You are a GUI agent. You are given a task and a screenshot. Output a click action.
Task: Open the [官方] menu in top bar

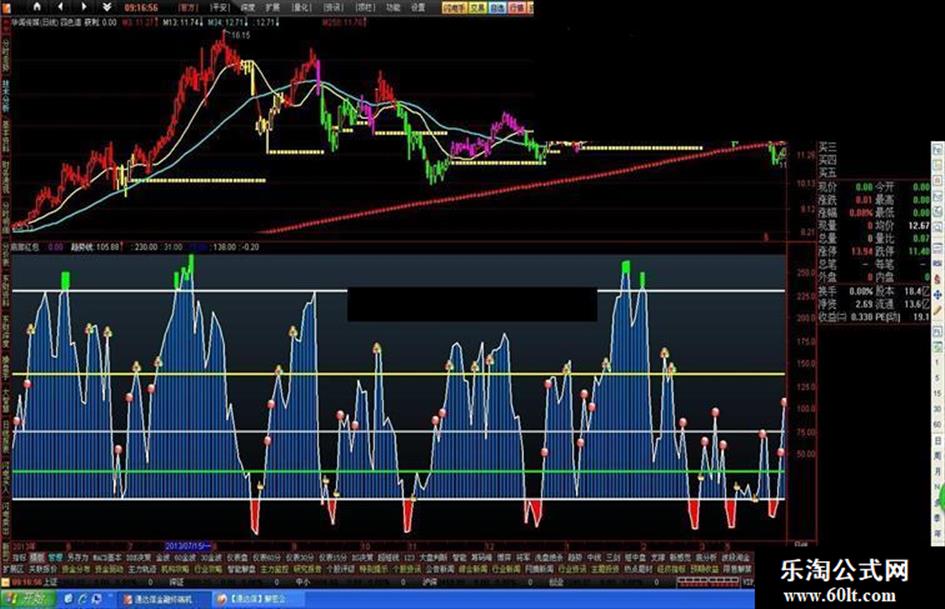pos(186,7)
